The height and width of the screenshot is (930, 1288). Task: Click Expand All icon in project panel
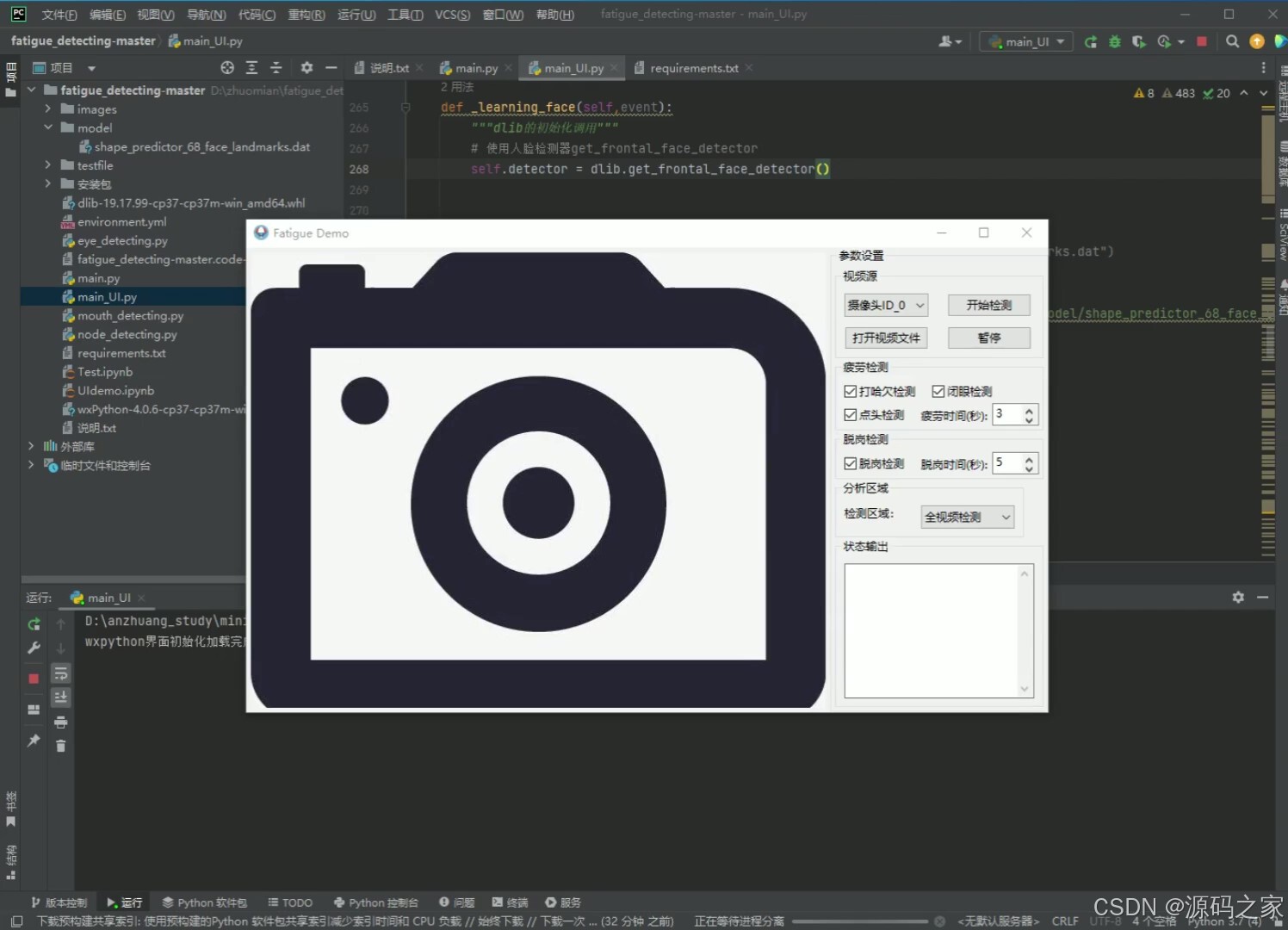tap(251, 67)
